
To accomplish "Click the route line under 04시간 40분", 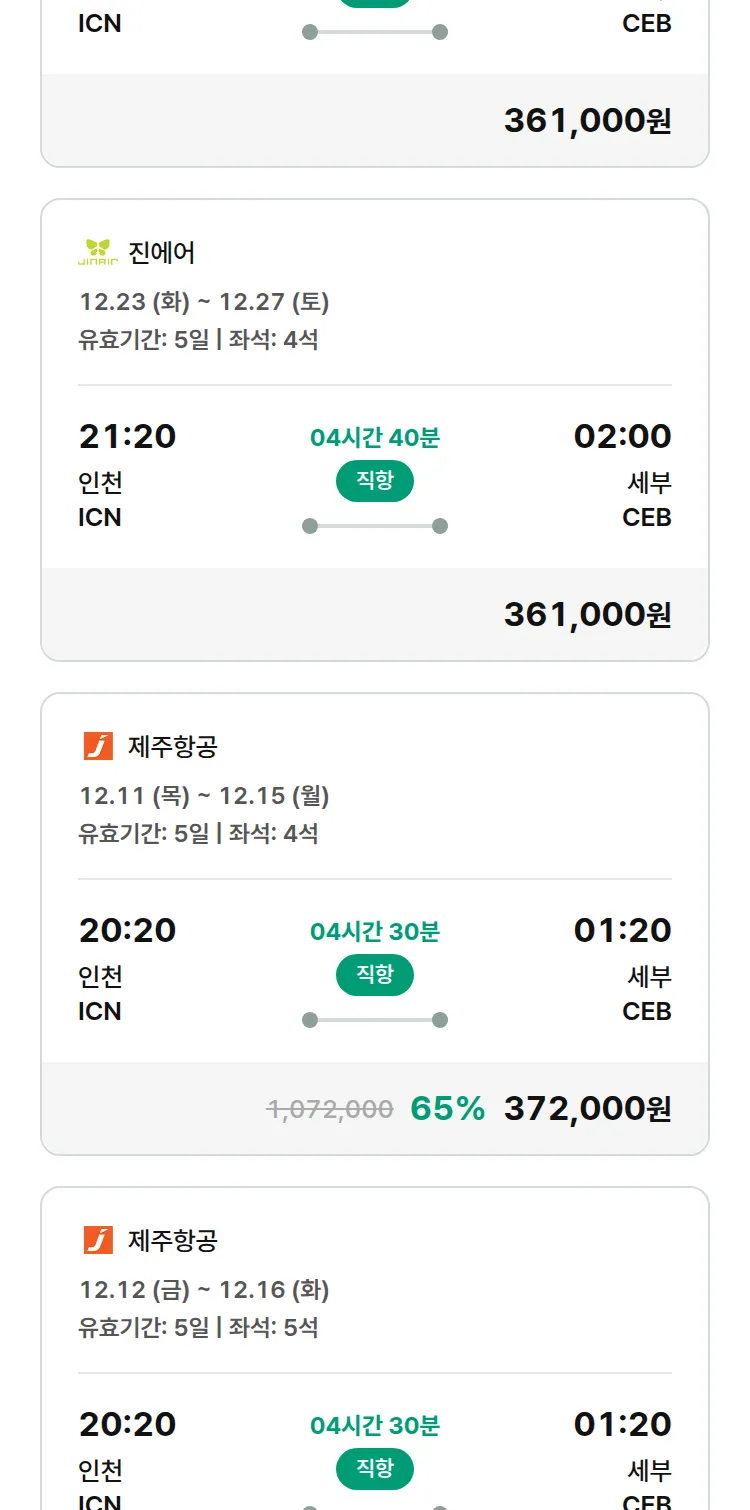I will click(375, 526).
